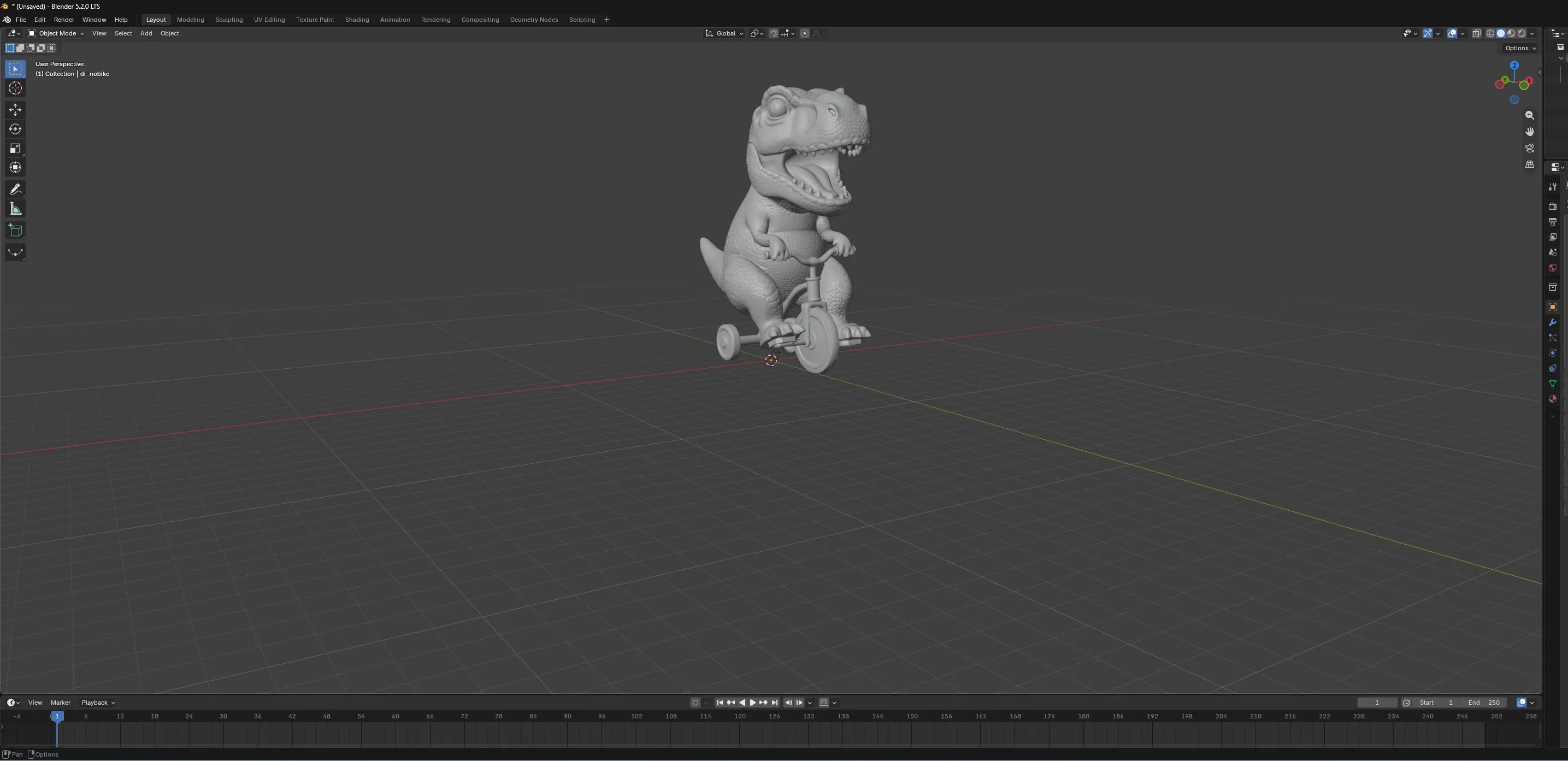Switch to Solid viewport shading
The height and width of the screenshot is (761, 1568).
coord(1500,33)
